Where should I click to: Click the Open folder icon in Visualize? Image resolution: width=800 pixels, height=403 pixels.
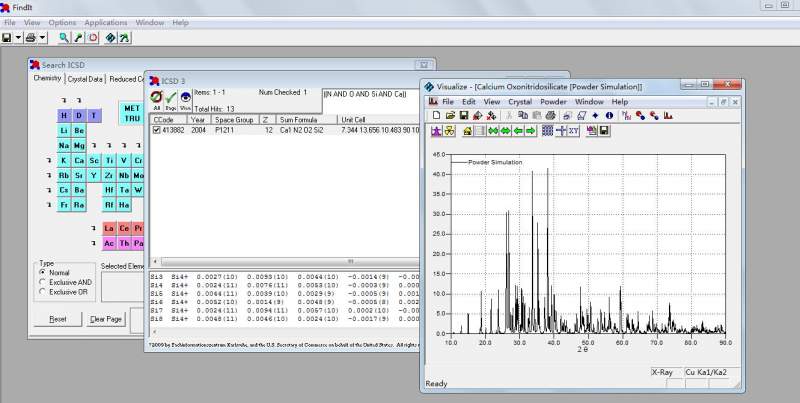[x=450, y=115]
